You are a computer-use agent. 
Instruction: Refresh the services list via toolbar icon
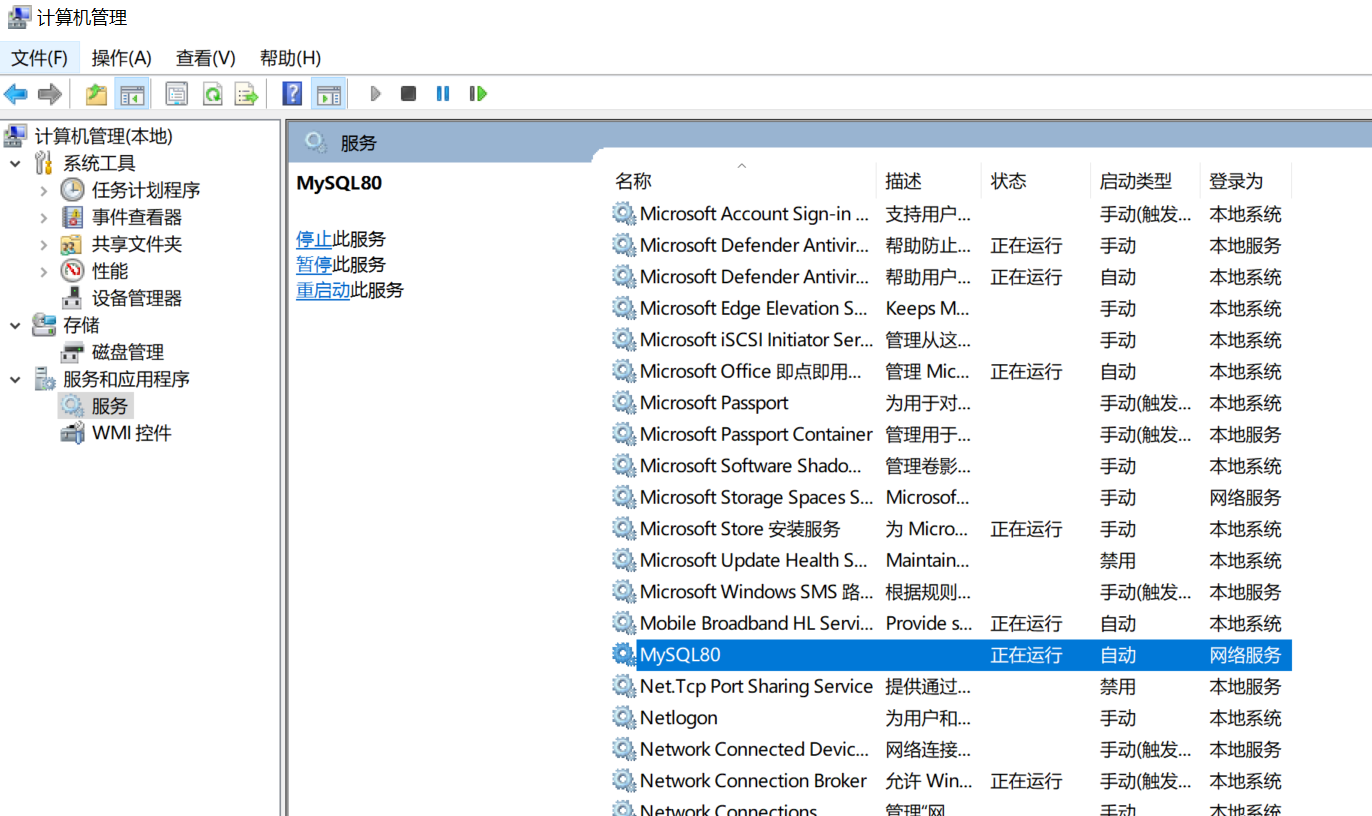(x=215, y=93)
